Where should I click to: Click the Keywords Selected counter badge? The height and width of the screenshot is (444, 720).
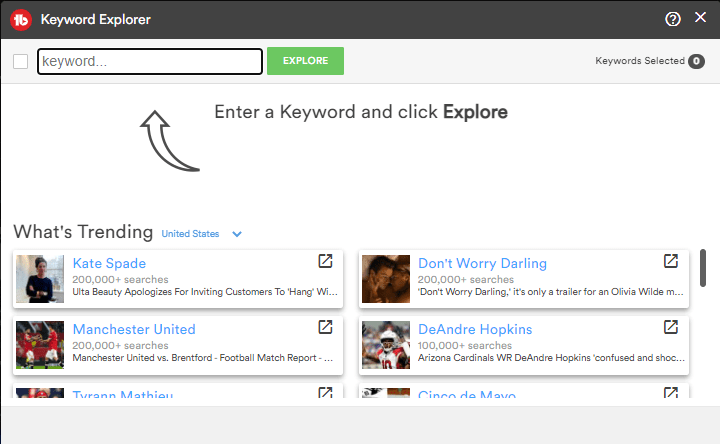pyautogui.click(x=696, y=61)
